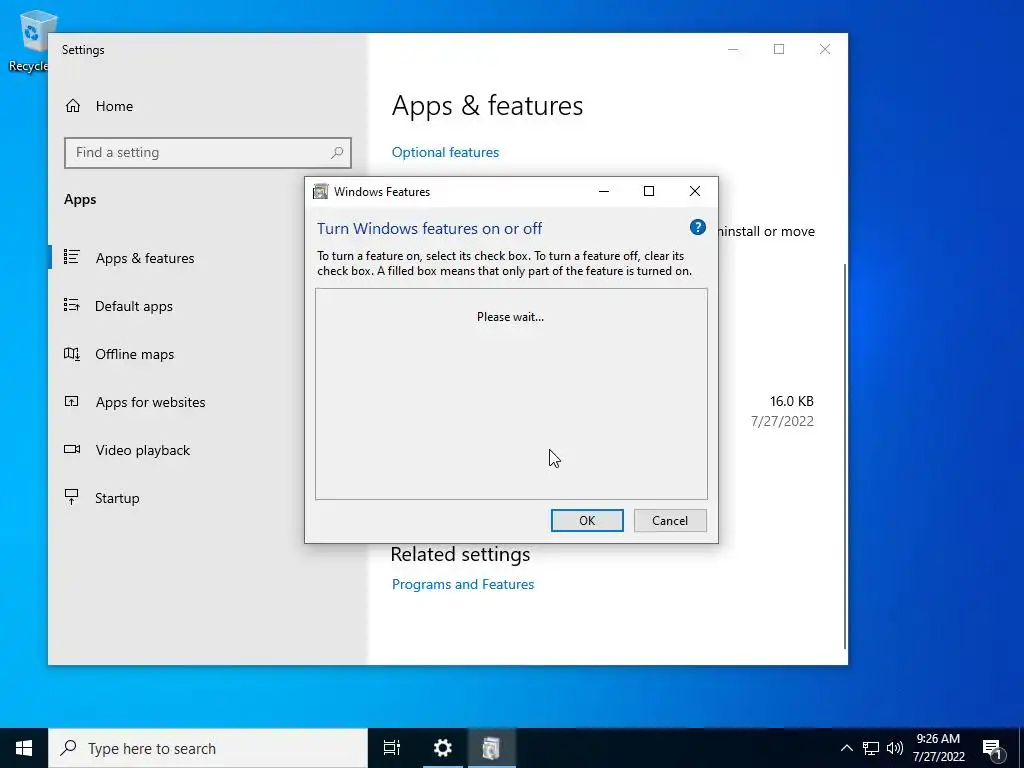
Task: Show hidden tray icons chevron
Action: [x=846, y=748]
